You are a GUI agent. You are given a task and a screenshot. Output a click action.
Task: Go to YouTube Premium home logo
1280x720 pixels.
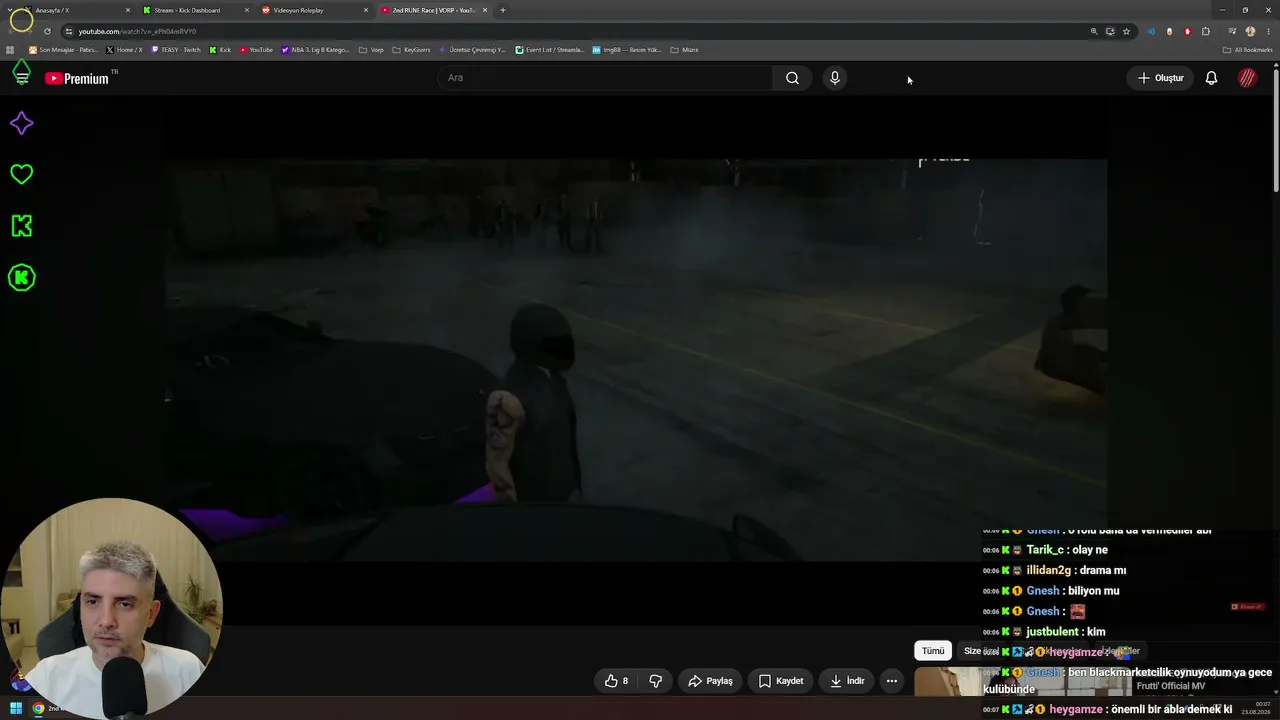pos(77,78)
